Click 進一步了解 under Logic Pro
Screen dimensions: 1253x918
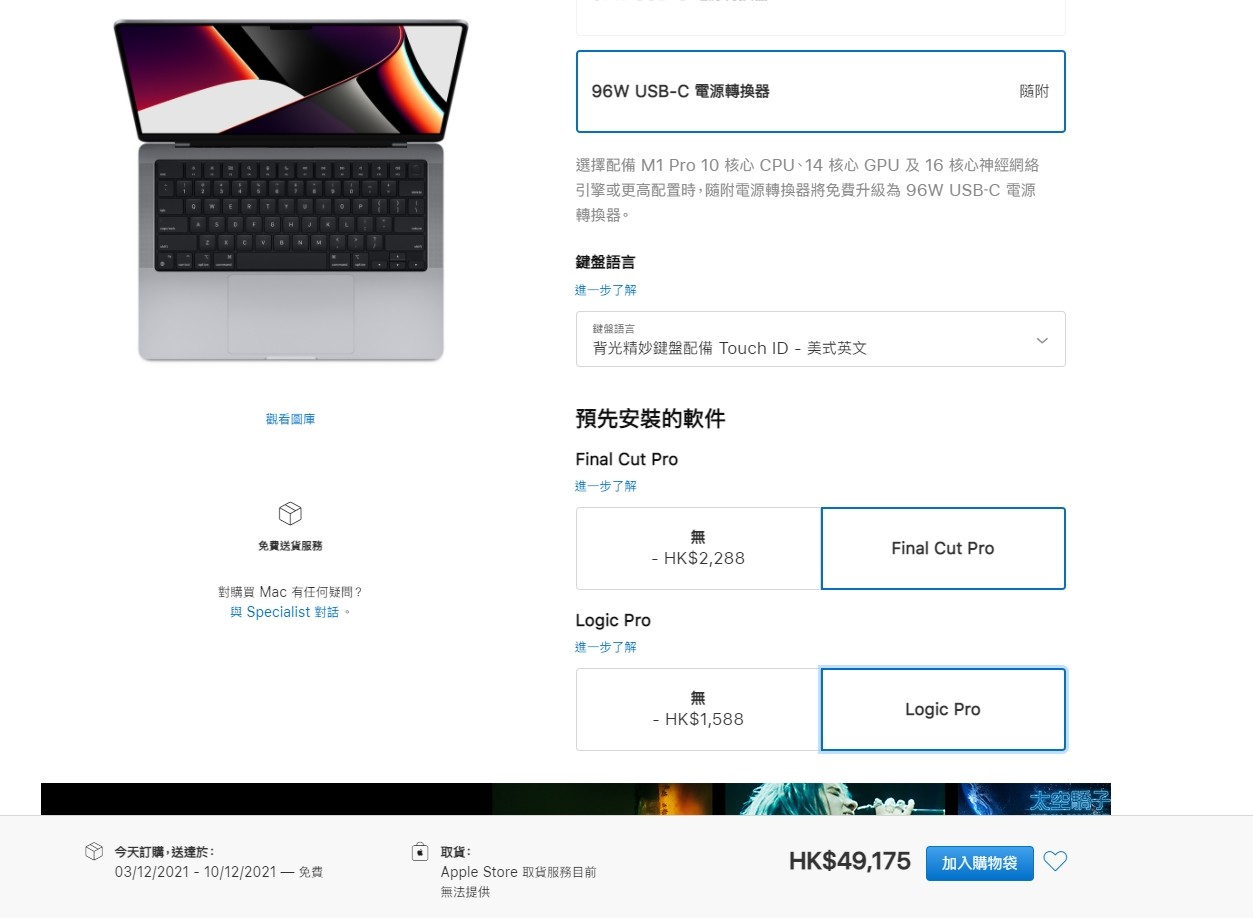click(606, 647)
